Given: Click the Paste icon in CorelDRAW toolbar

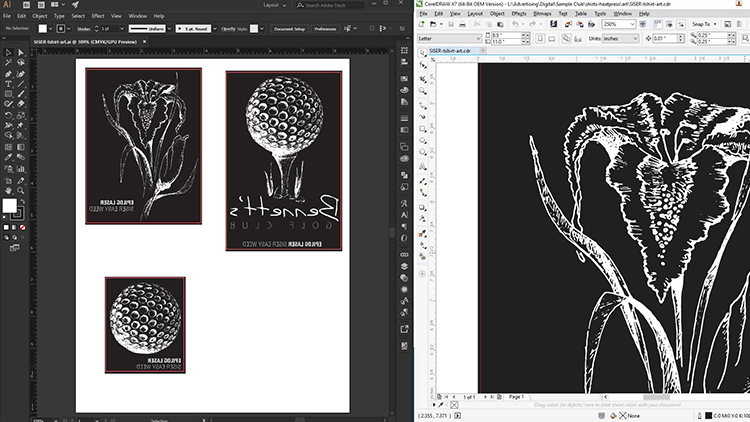Looking at the screenshot, I should 500,24.
